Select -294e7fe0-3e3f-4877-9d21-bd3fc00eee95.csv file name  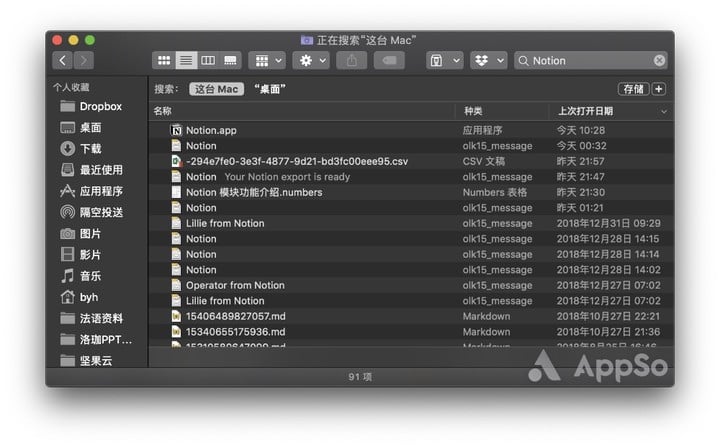coord(297,161)
